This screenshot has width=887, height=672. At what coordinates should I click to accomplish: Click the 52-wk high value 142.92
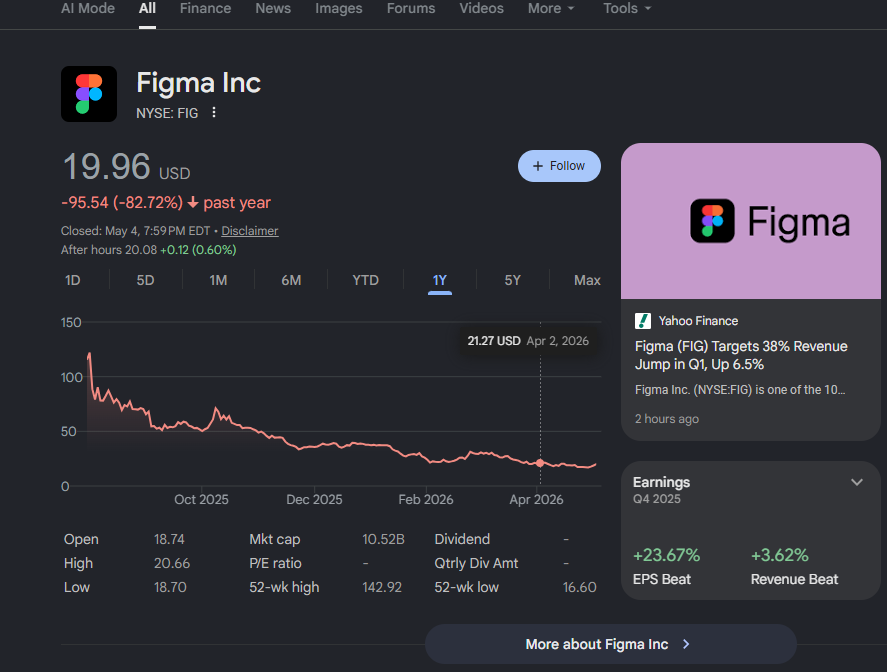click(382, 587)
